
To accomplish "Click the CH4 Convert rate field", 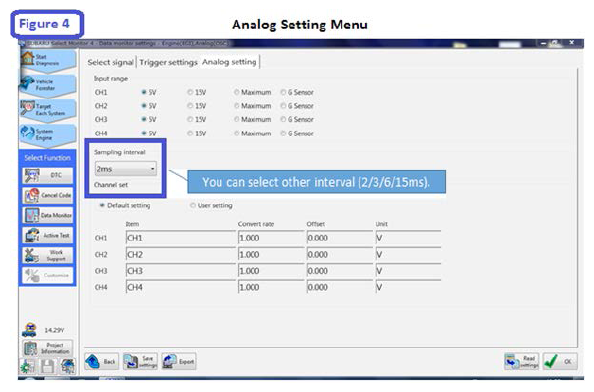I will click(271, 287).
